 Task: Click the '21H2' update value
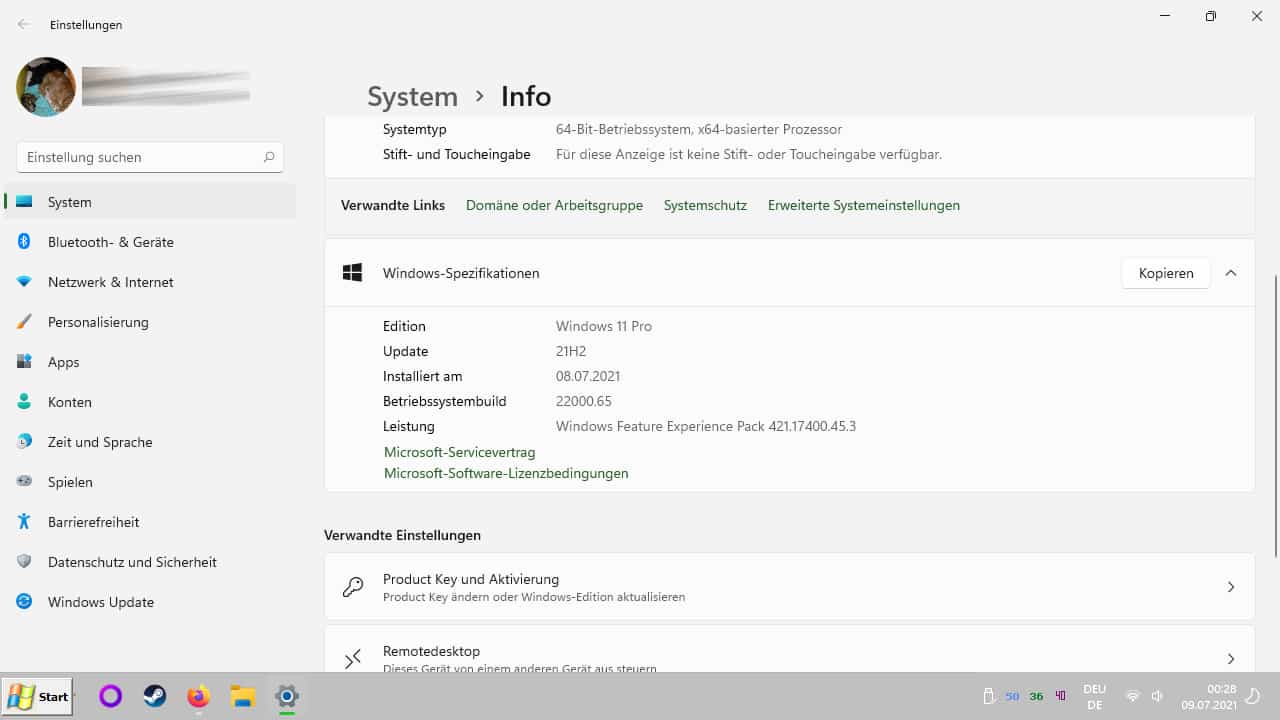571,351
